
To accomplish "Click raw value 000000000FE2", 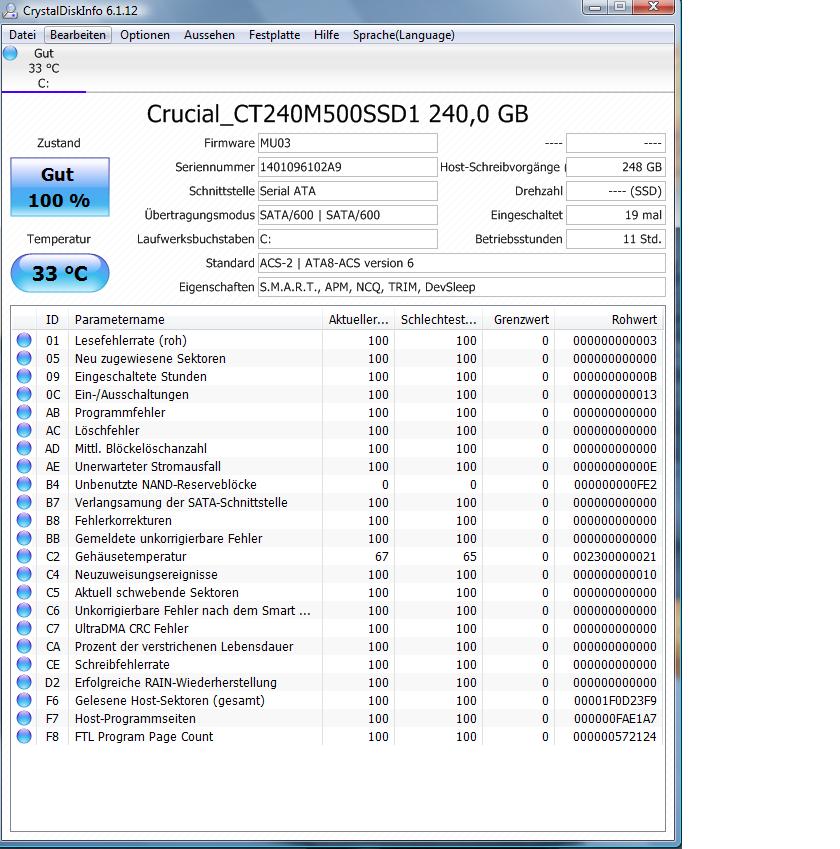I will tap(615, 485).
